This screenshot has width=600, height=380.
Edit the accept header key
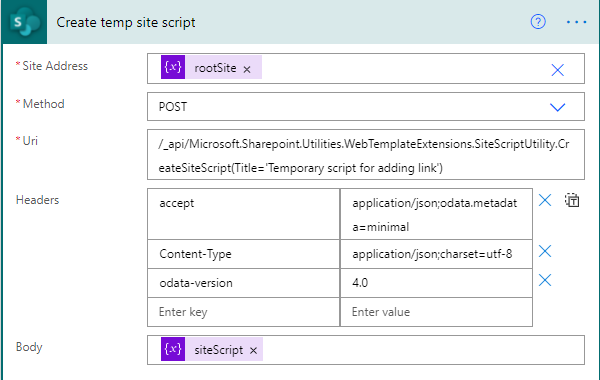tap(244, 214)
